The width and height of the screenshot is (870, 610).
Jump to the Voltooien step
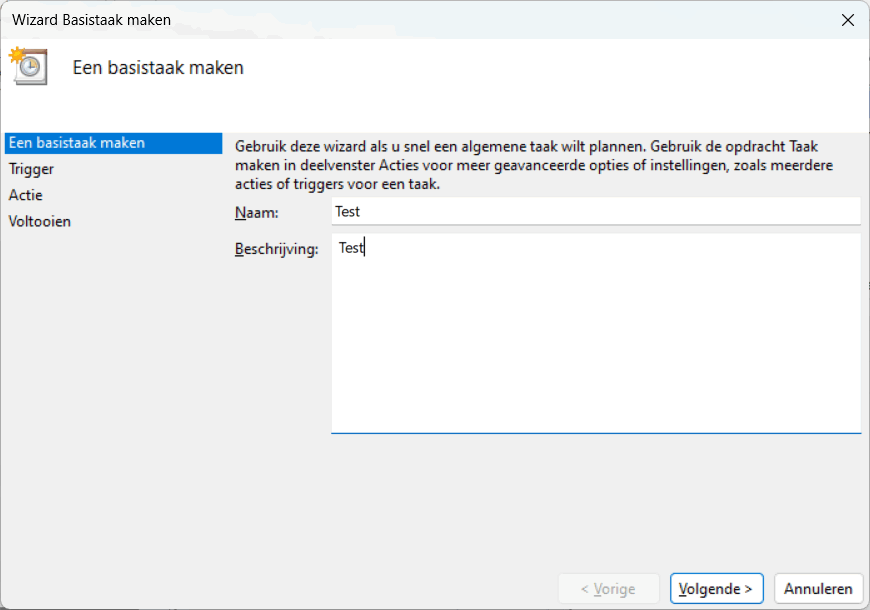pyautogui.click(x=40, y=221)
